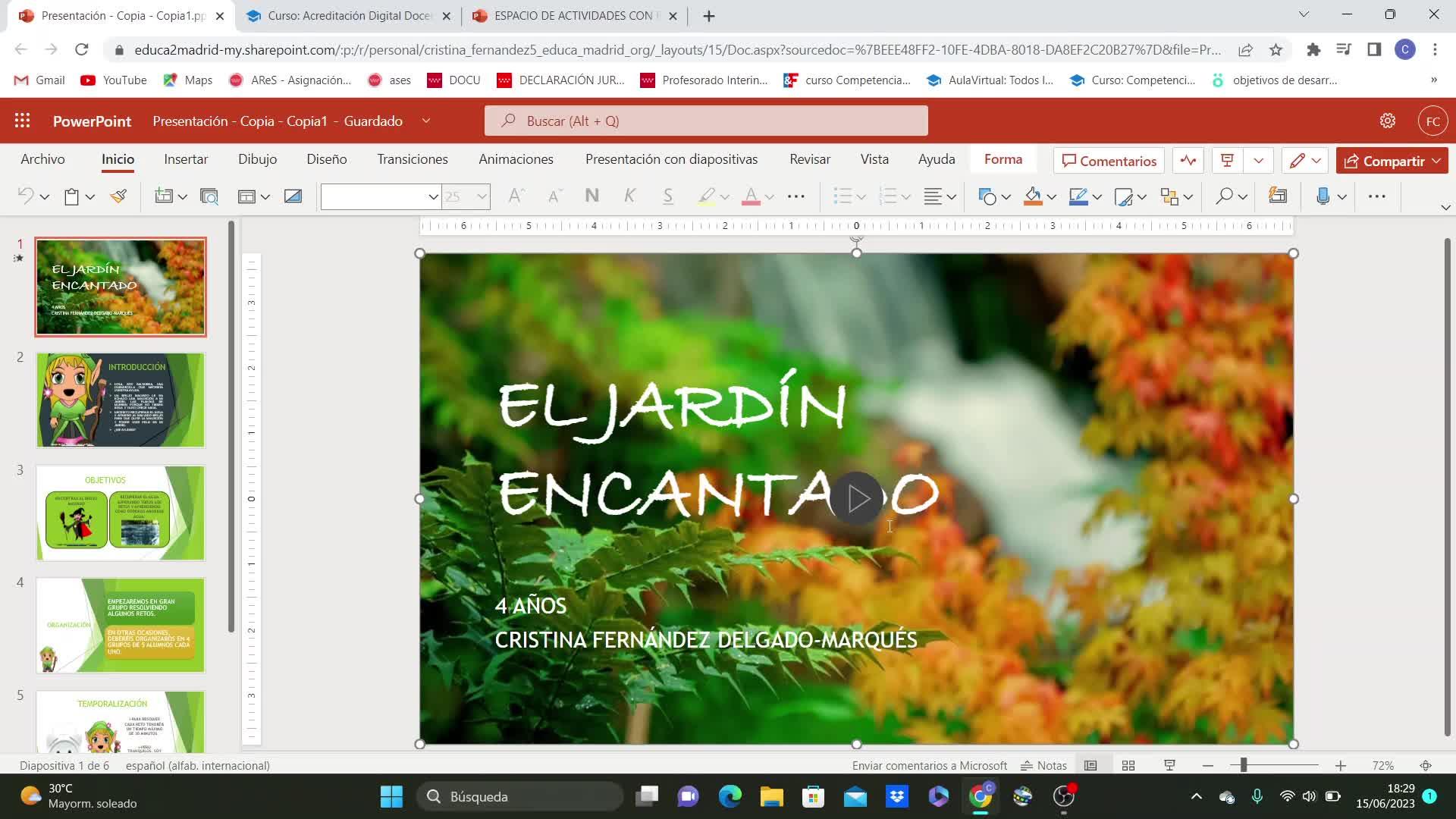Click the zoom slider handle
1456x819 pixels.
click(x=1244, y=766)
